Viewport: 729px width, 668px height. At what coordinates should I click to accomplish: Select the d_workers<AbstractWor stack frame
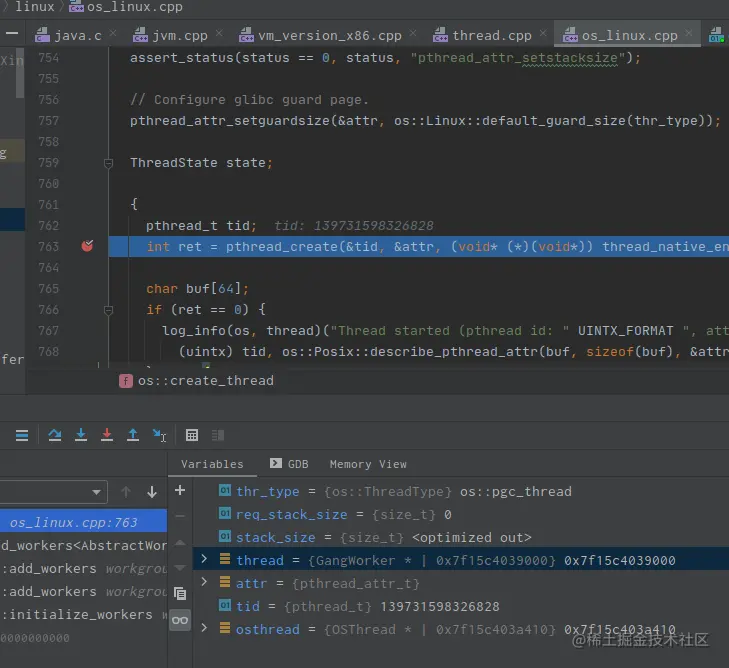point(83,545)
